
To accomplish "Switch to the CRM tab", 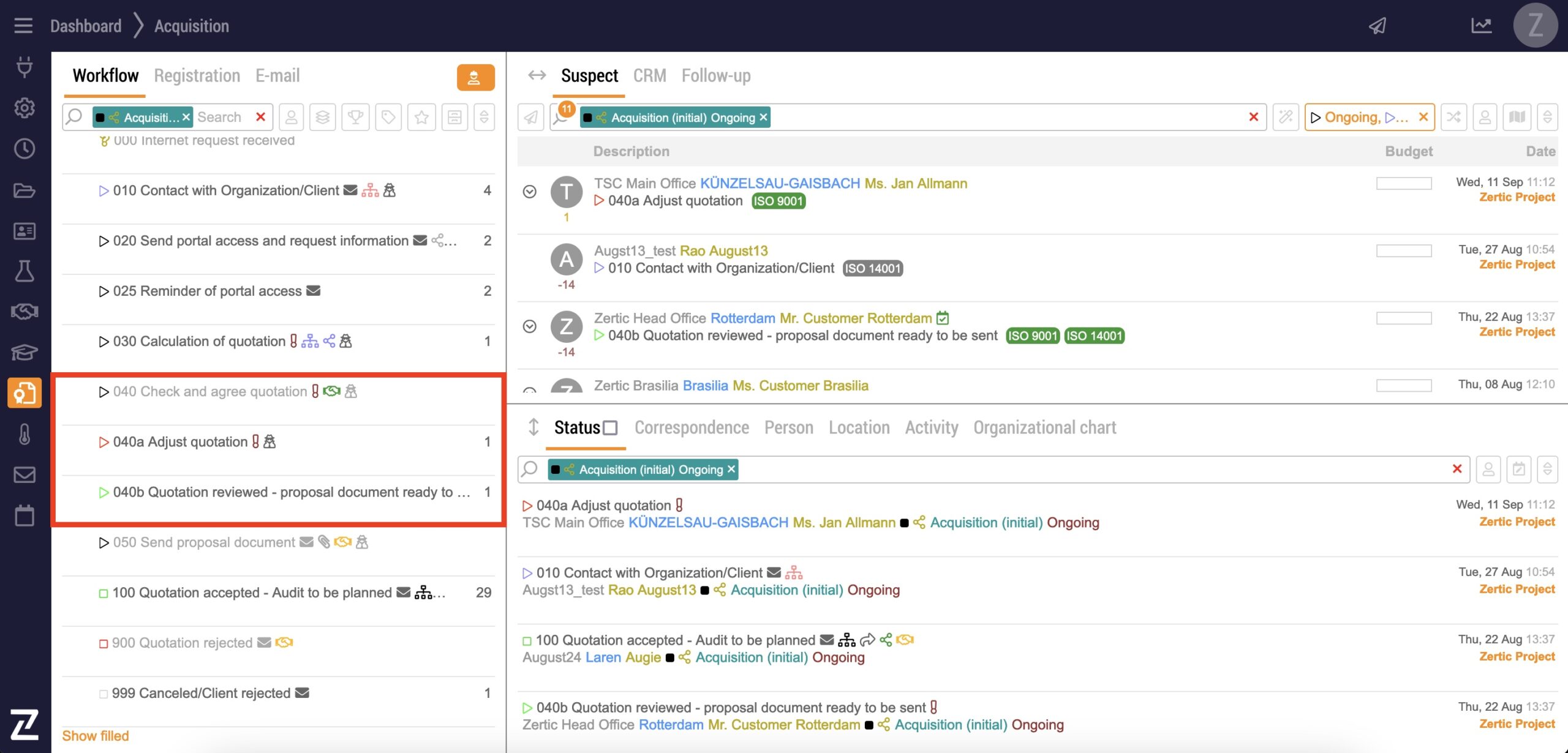I will pyautogui.click(x=649, y=76).
